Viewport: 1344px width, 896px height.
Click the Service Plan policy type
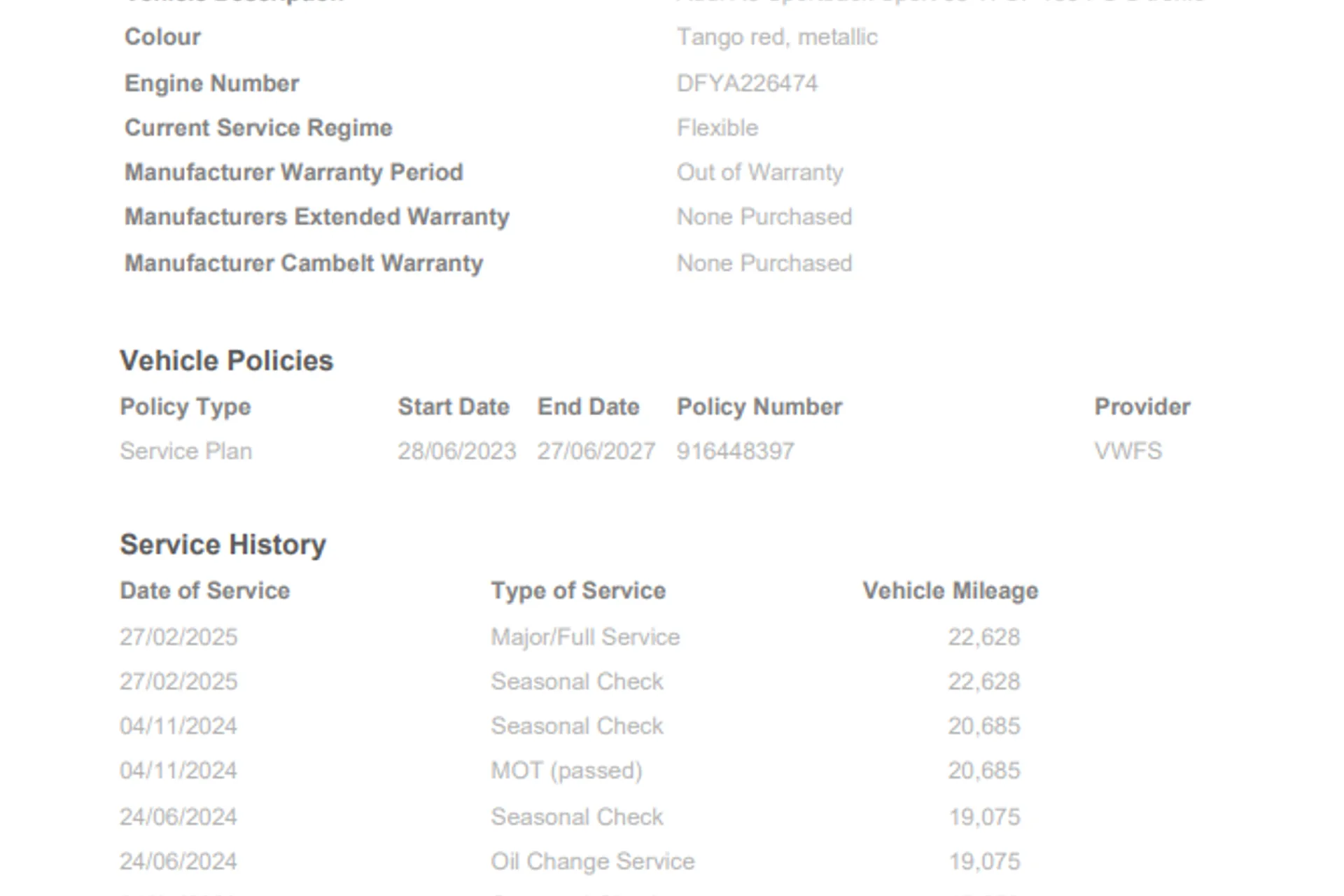[x=186, y=451]
